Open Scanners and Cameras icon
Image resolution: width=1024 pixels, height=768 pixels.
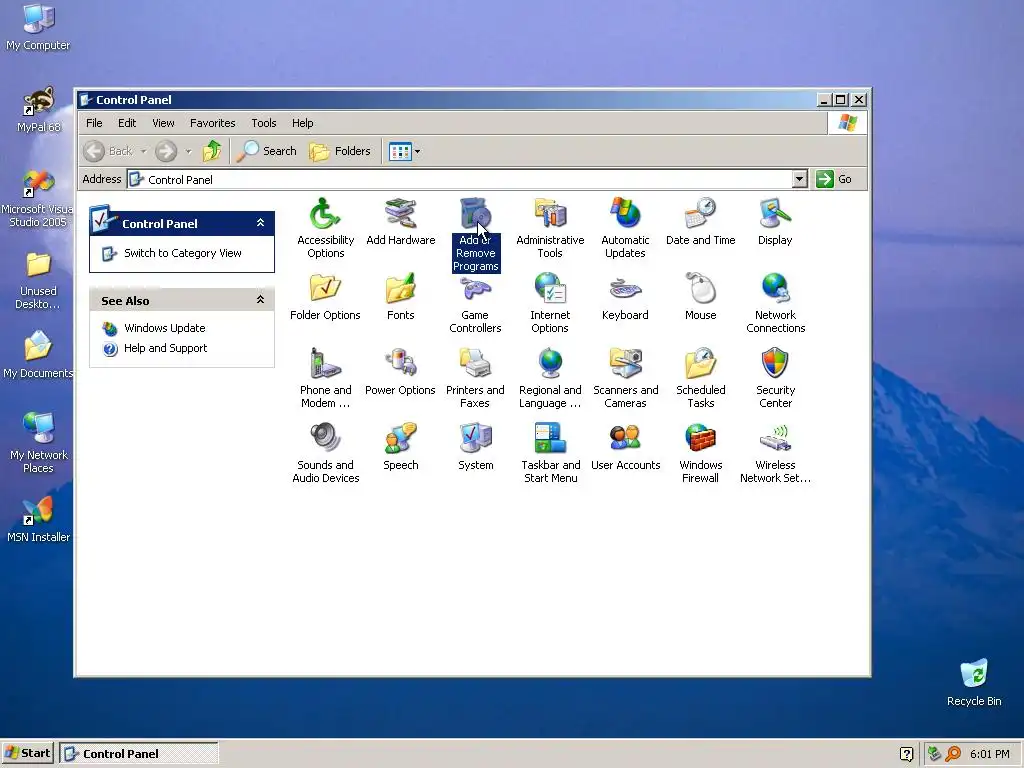pos(625,378)
